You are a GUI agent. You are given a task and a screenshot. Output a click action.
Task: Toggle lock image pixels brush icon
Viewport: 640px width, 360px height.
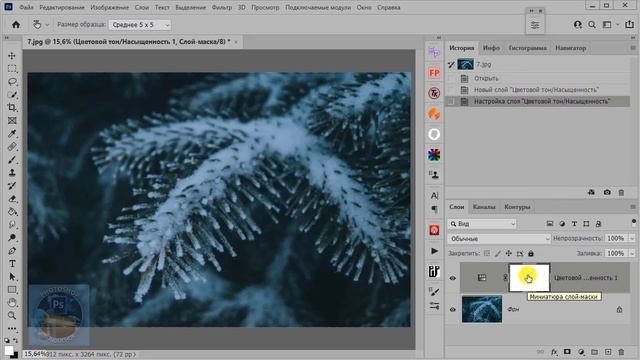[x=498, y=253]
